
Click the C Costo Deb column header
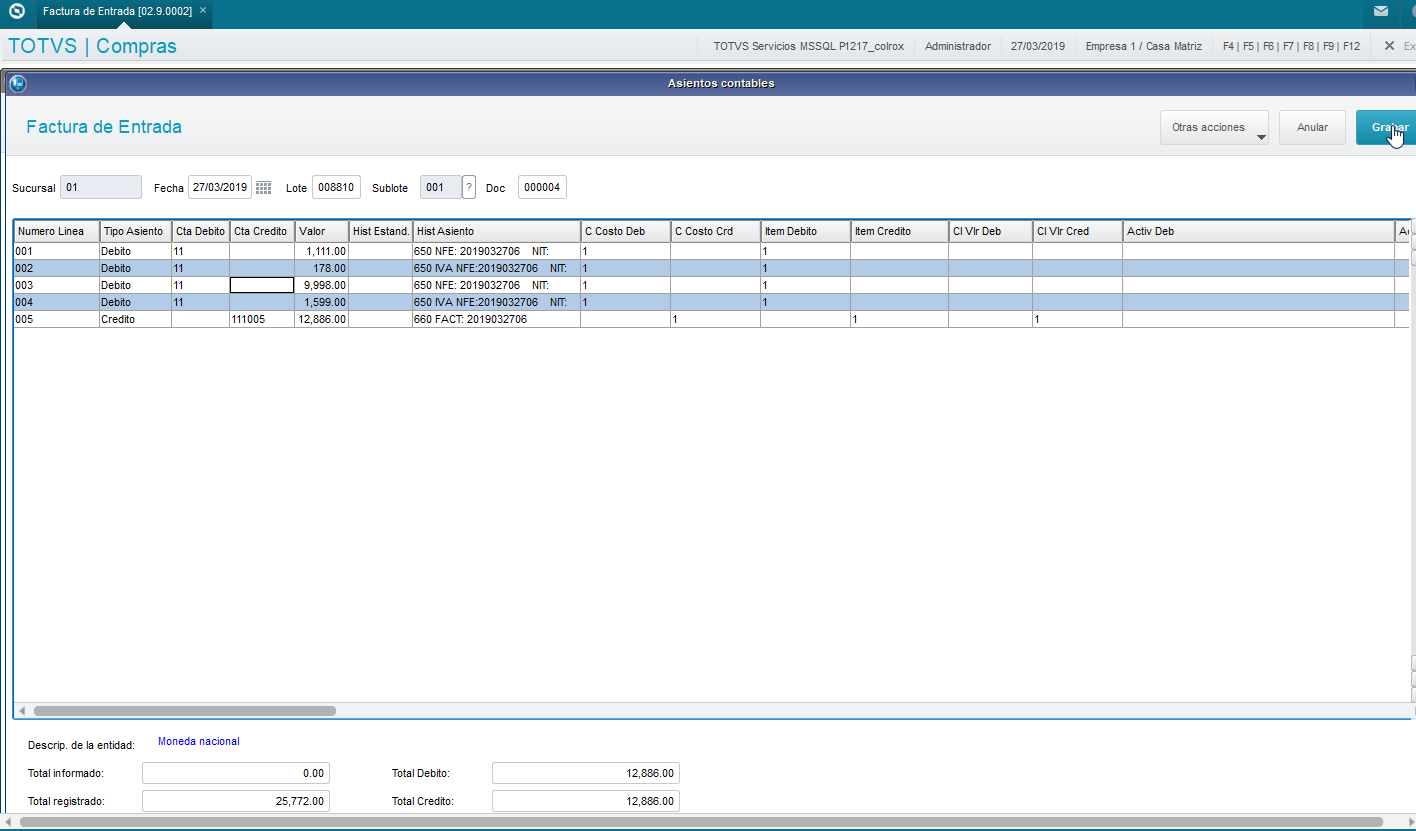click(625, 231)
